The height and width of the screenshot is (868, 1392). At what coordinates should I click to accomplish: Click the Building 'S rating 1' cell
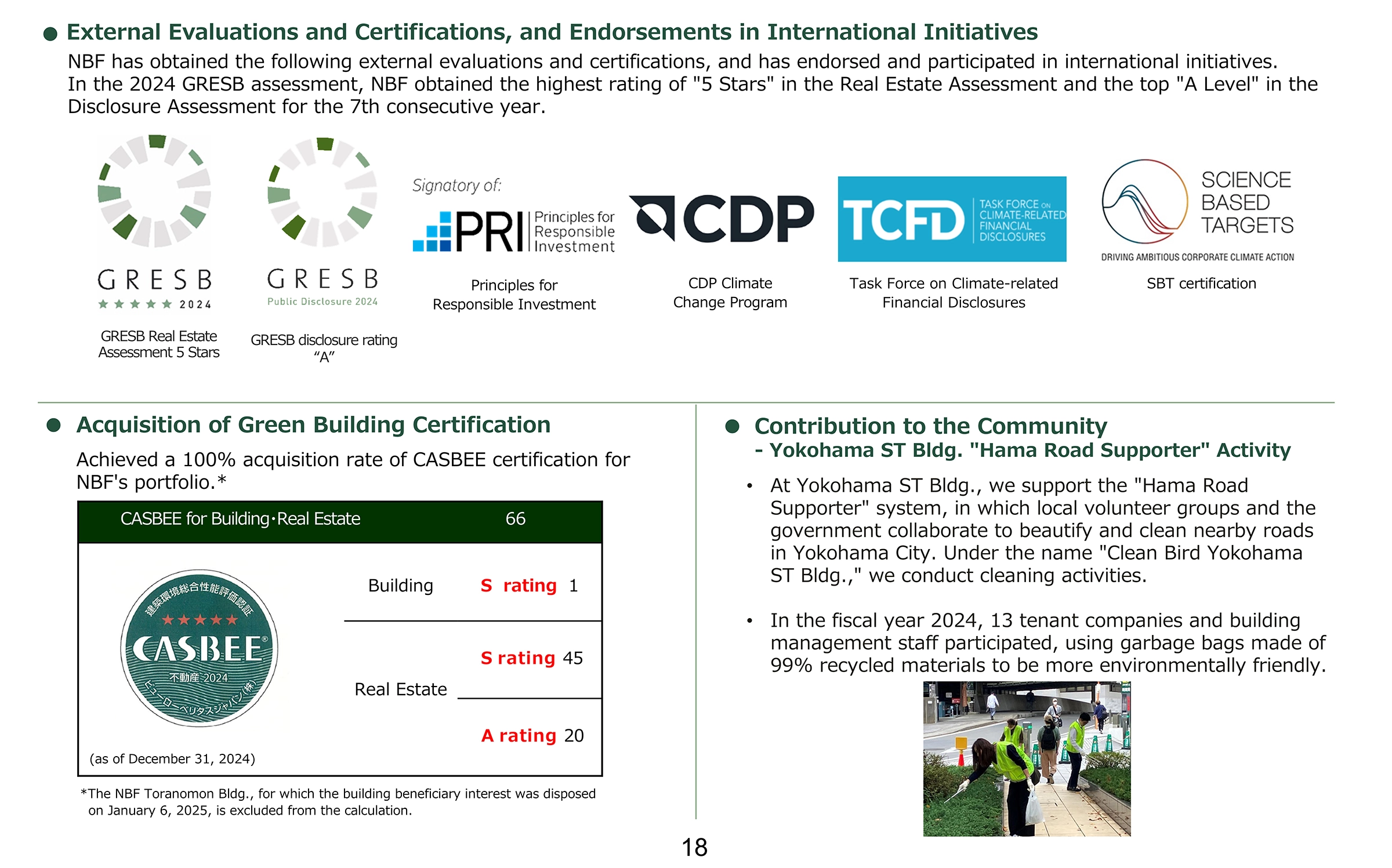pos(529,586)
